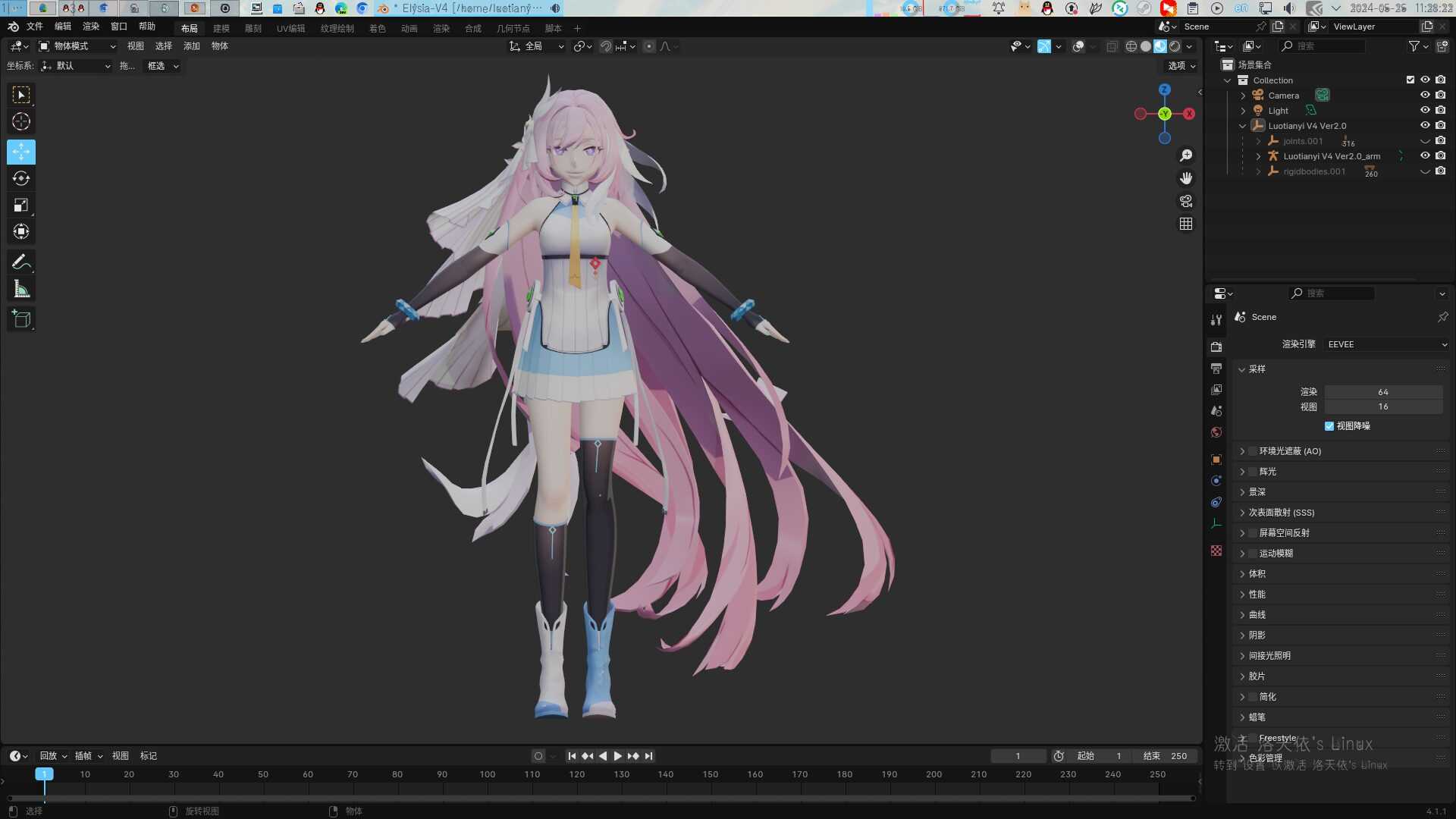The image size is (1456, 819).
Task: Open the Object Constraints properties tab
Action: pyautogui.click(x=1216, y=502)
